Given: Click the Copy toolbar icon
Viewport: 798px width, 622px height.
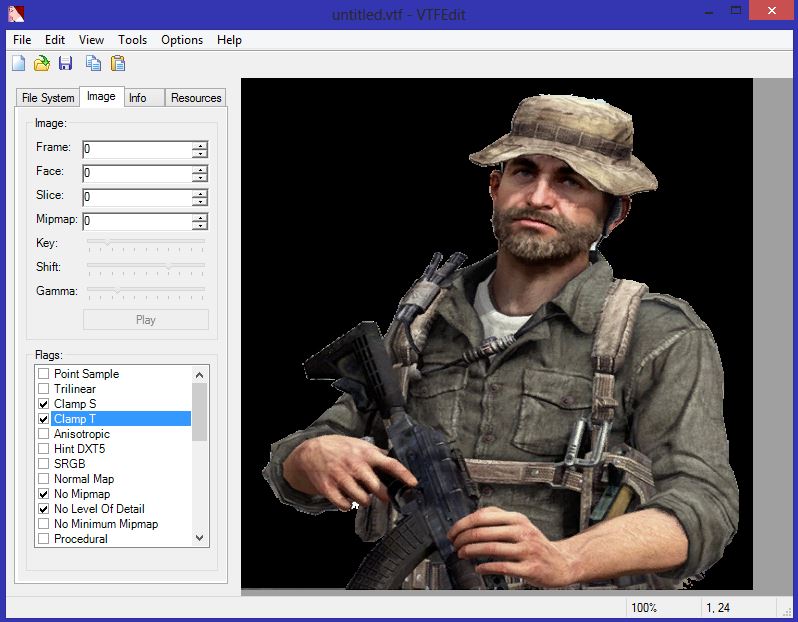Looking at the screenshot, I should click(x=93, y=64).
